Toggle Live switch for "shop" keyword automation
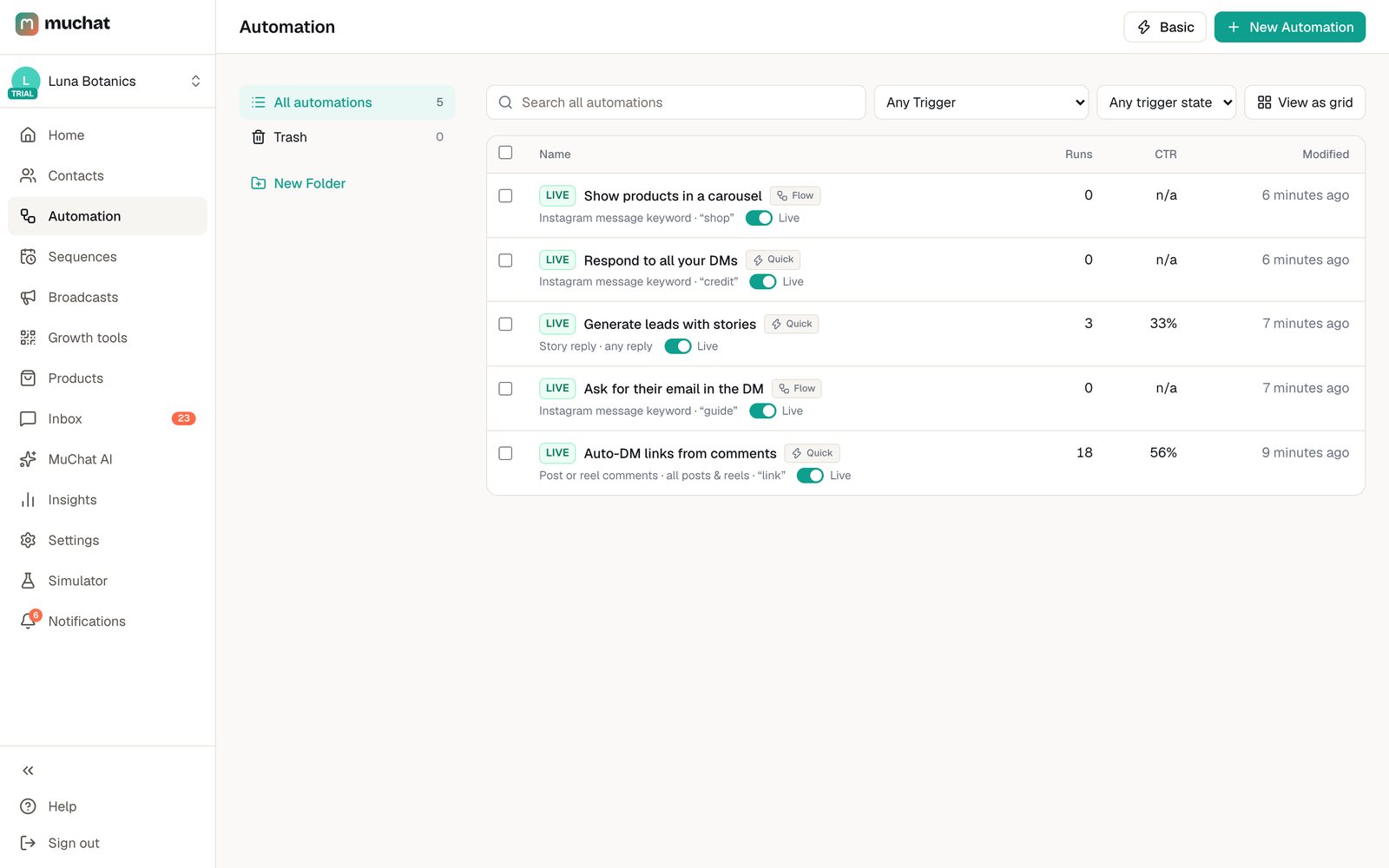The height and width of the screenshot is (868, 1389). click(x=759, y=218)
